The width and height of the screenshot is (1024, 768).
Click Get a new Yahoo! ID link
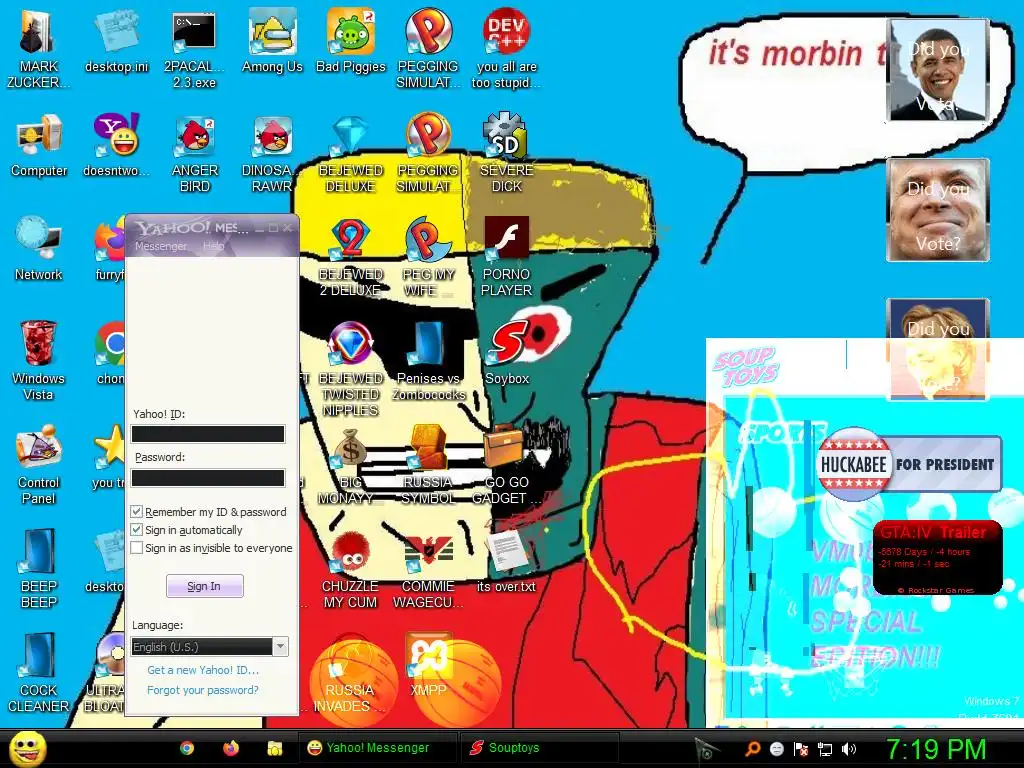point(203,670)
